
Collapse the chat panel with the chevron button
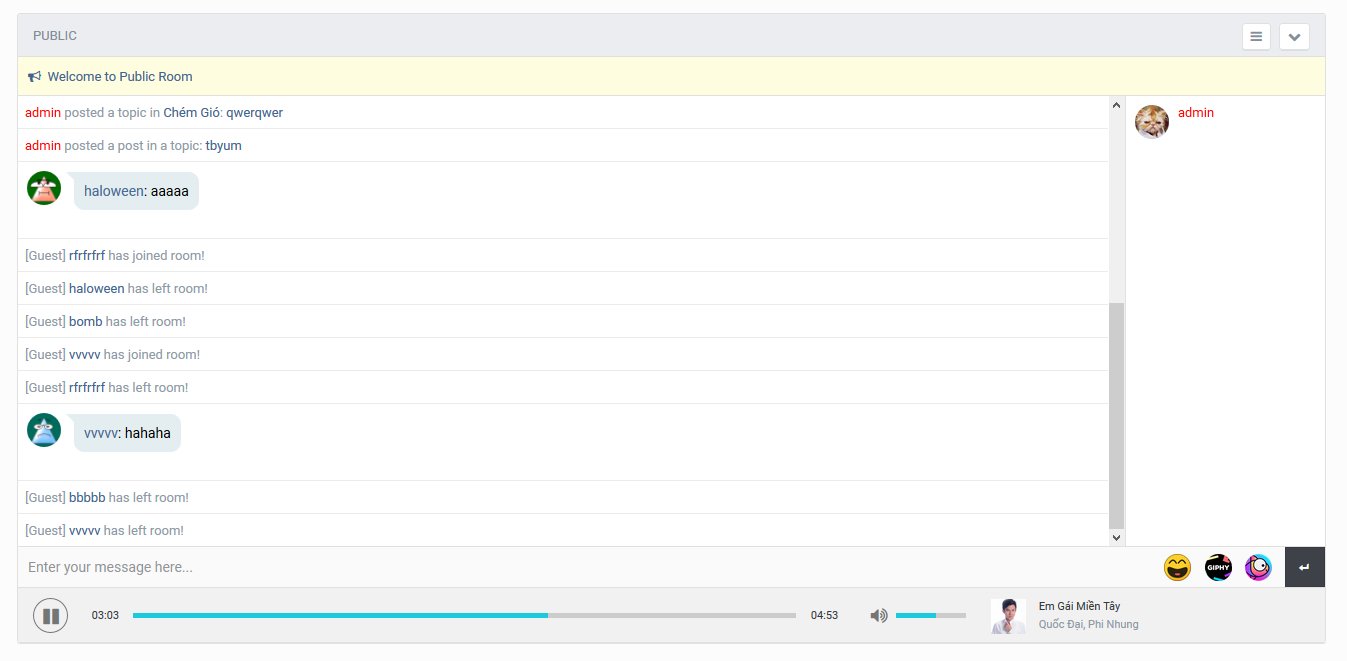coord(1294,36)
